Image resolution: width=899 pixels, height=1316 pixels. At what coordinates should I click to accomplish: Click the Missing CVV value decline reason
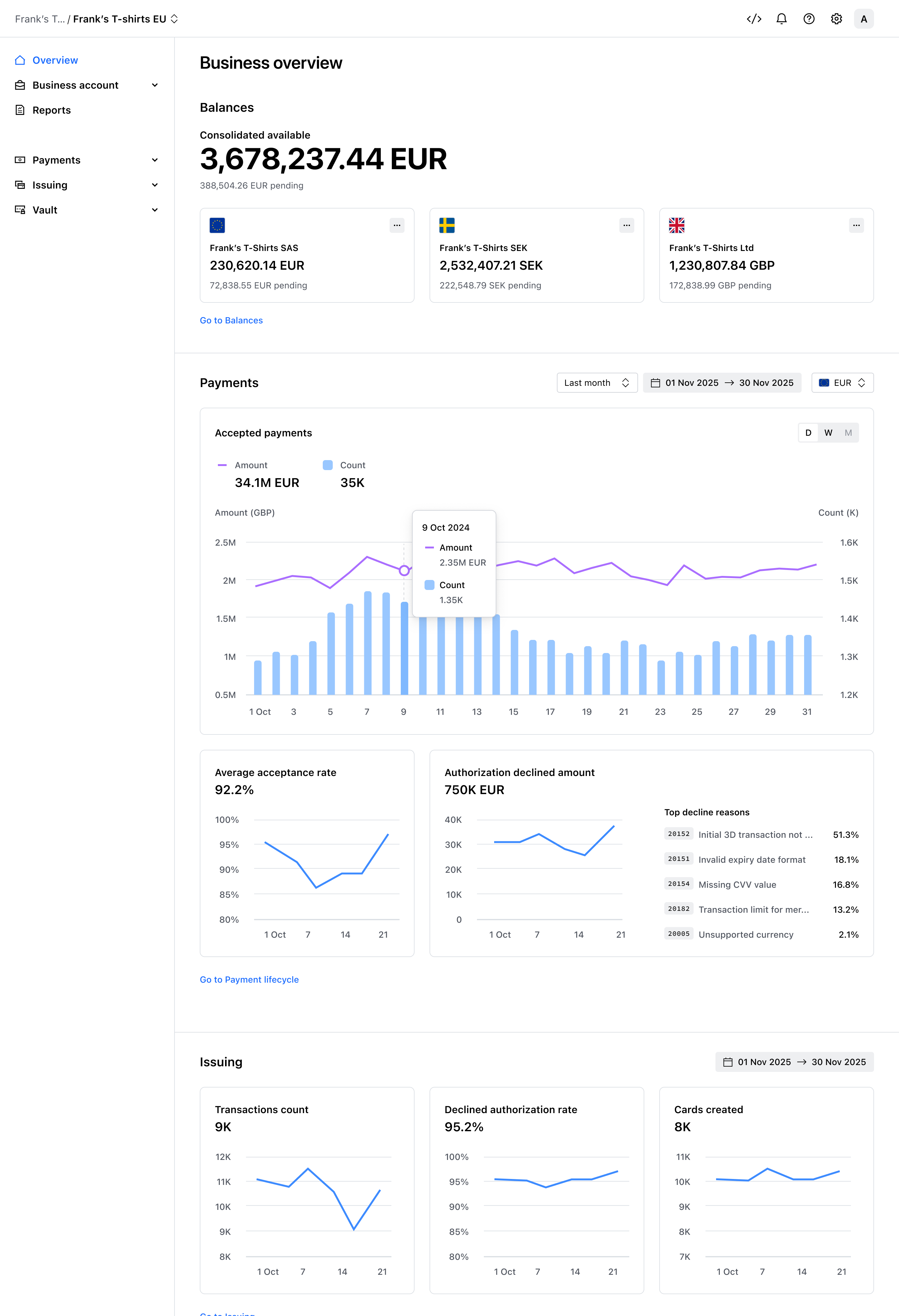click(x=737, y=885)
